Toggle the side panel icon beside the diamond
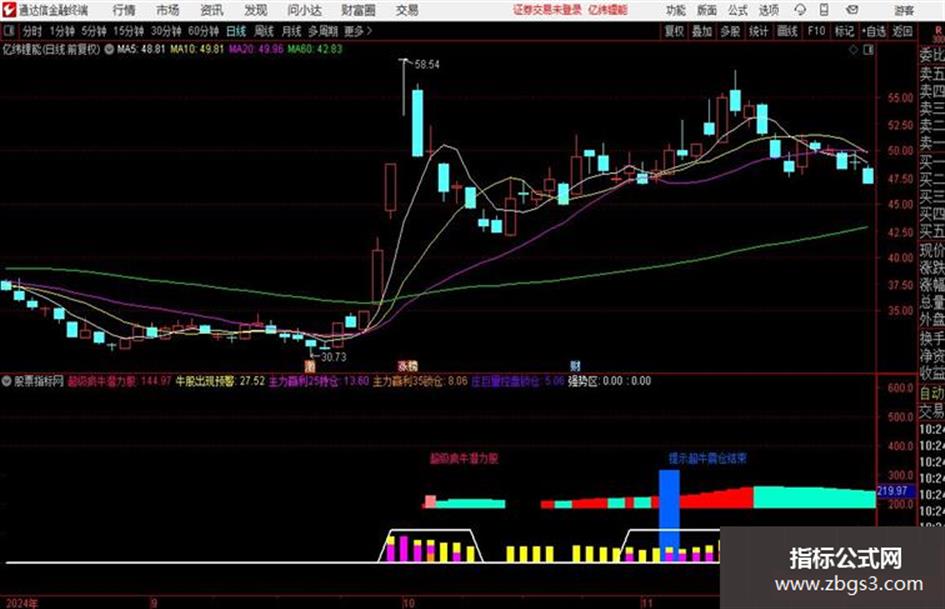 tap(868, 50)
